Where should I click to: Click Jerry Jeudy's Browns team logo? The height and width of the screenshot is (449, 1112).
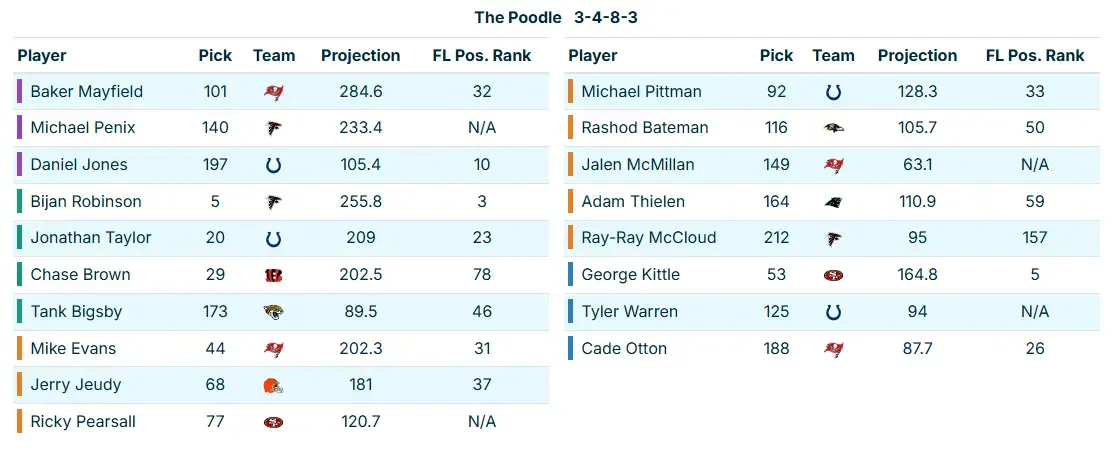273,385
